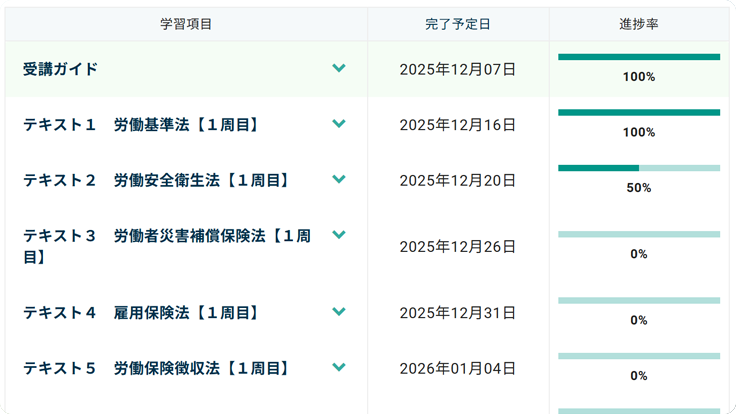Image resolution: width=736 pixels, height=414 pixels.
Task: Click the 進捗率 column header
Action: click(638, 23)
